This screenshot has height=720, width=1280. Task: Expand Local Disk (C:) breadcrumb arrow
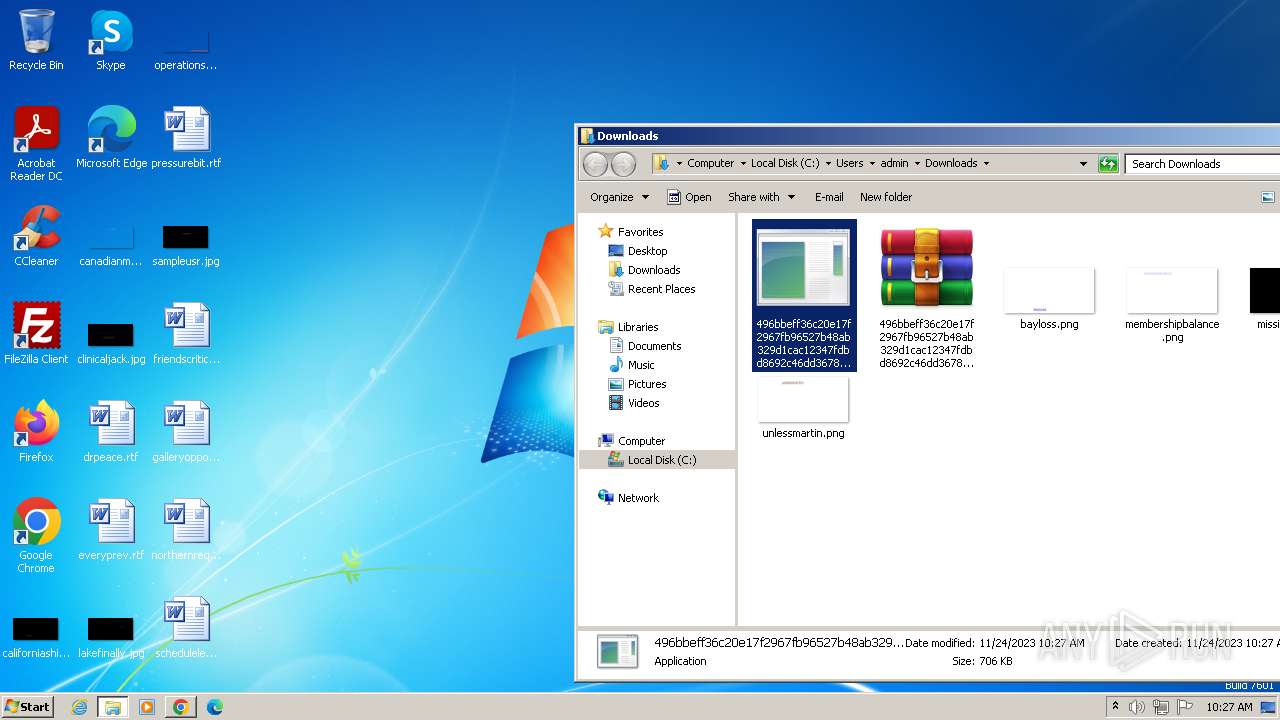[x=828, y=163]
